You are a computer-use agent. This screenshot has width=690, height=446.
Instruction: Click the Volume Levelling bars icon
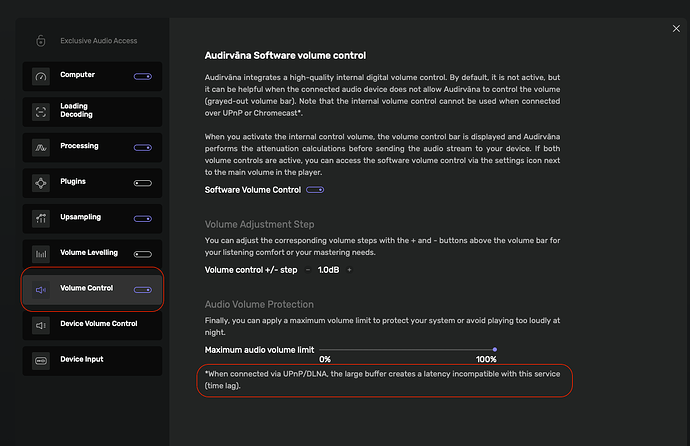click(41, 254)
